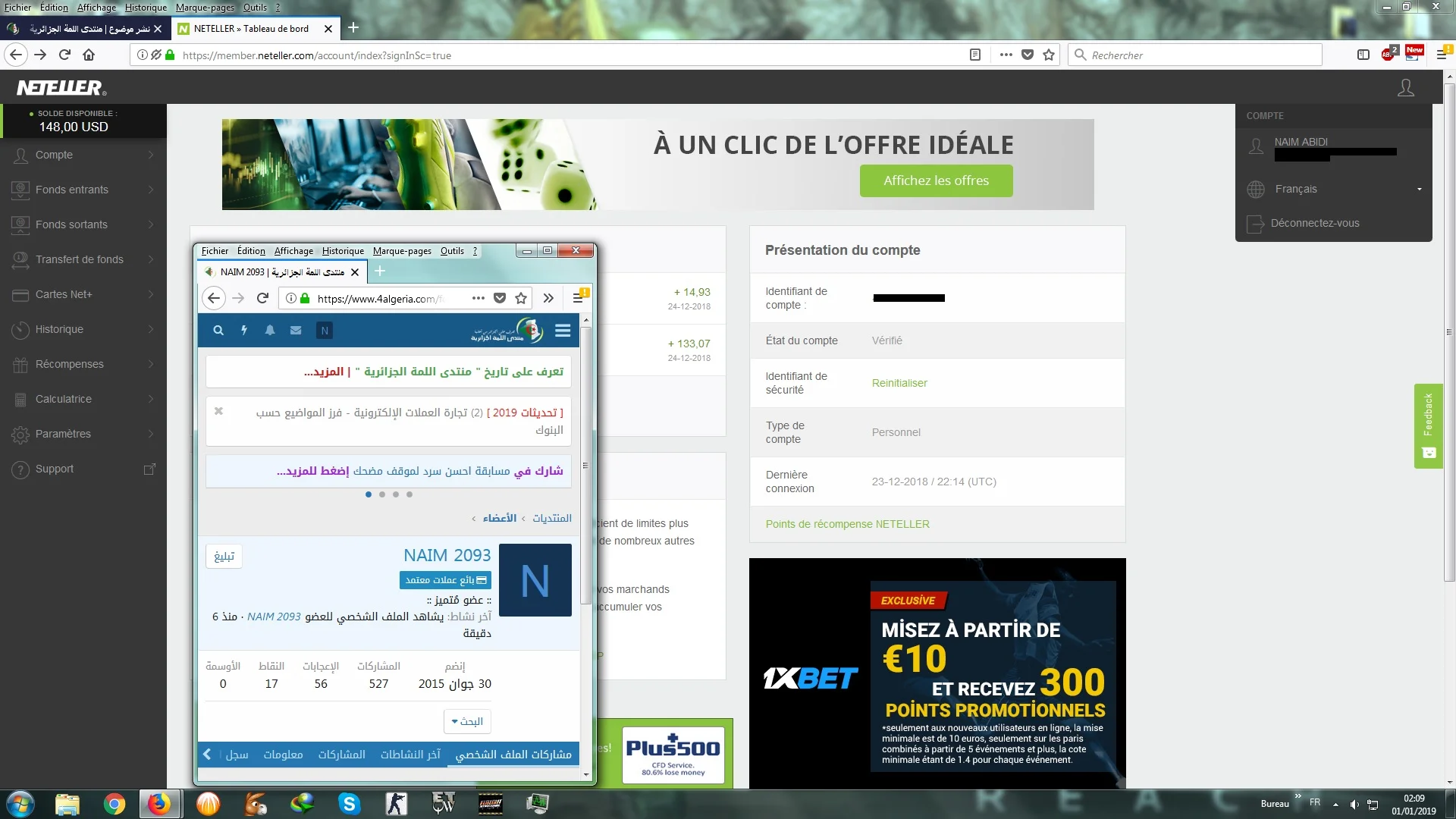
Task: Click the Affichez les offres button
Action: click(936, 180)
